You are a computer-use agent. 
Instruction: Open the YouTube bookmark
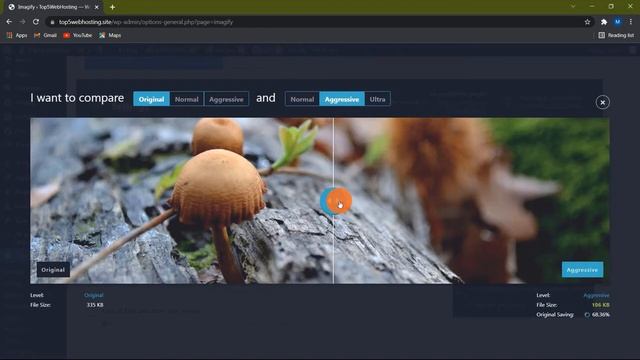[78, 36]
